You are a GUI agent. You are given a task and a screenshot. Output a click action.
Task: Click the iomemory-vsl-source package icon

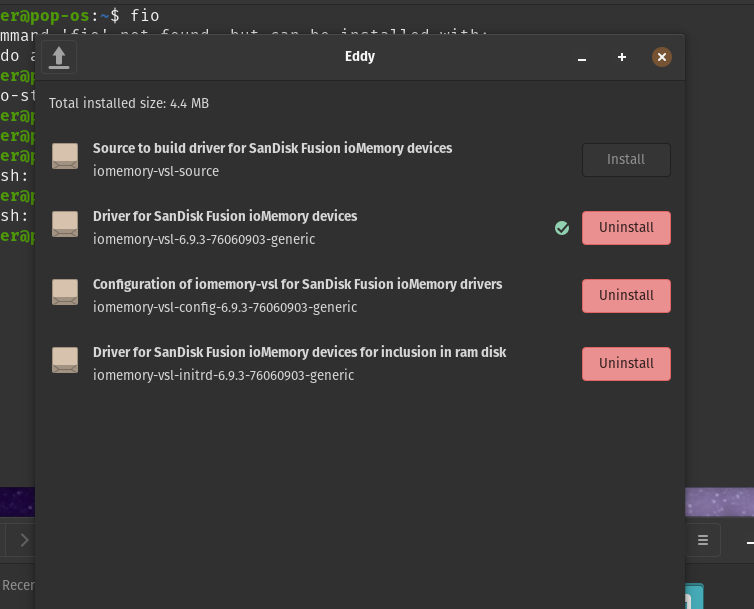tap(65, 157)
